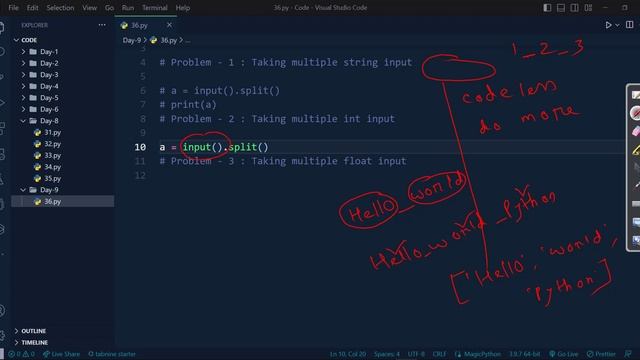The image size is (640, 360).
Task: Open the run options dropdown arrow
Action: (618, 25)
